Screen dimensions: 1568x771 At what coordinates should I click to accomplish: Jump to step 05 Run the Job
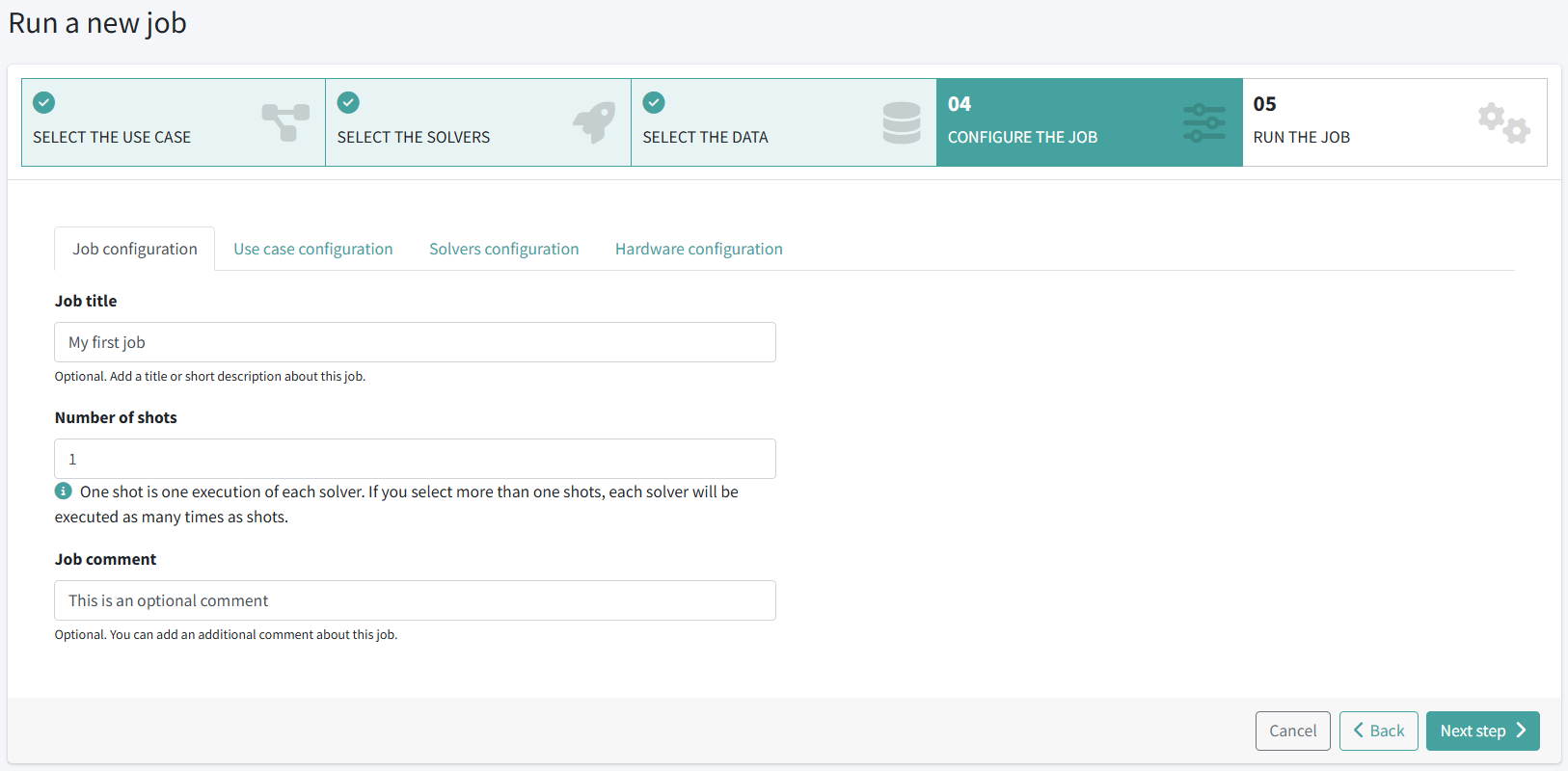tap(1393, 122)
